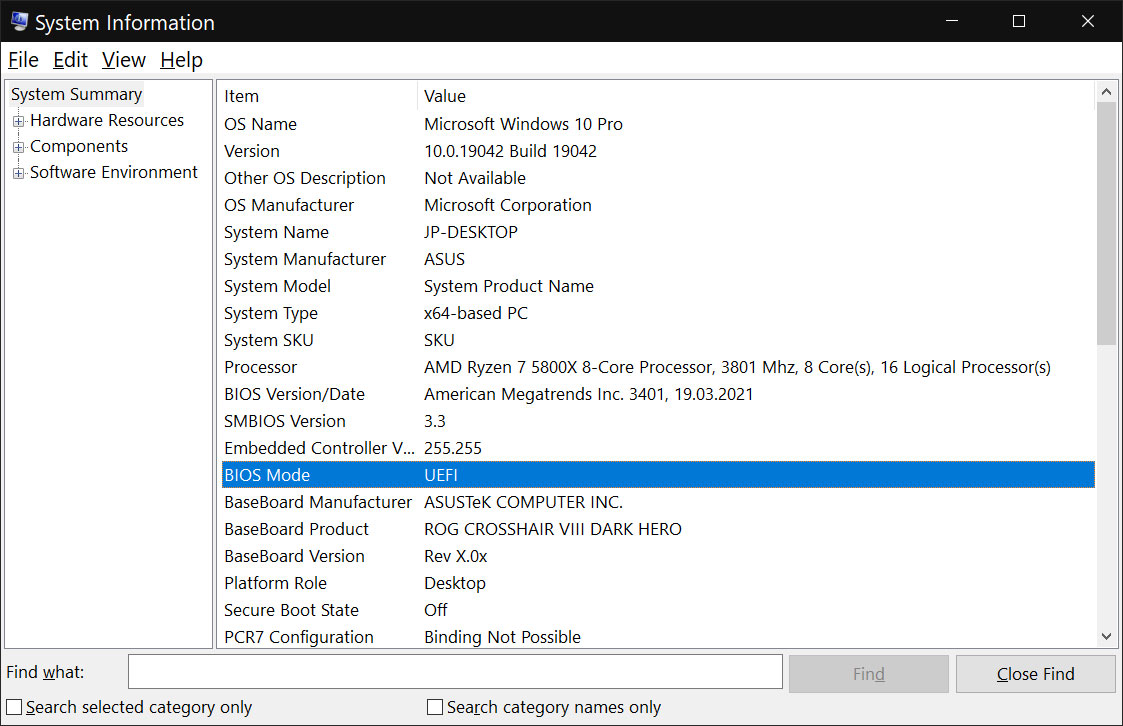The height and width of the screenshot is (726, 1123).
Task: Select the OS Manufacturer row
Action: point(658,205)
